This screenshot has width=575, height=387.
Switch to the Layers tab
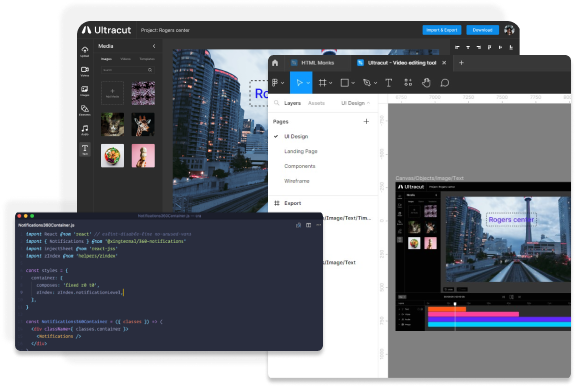click(x=292, y=103)
